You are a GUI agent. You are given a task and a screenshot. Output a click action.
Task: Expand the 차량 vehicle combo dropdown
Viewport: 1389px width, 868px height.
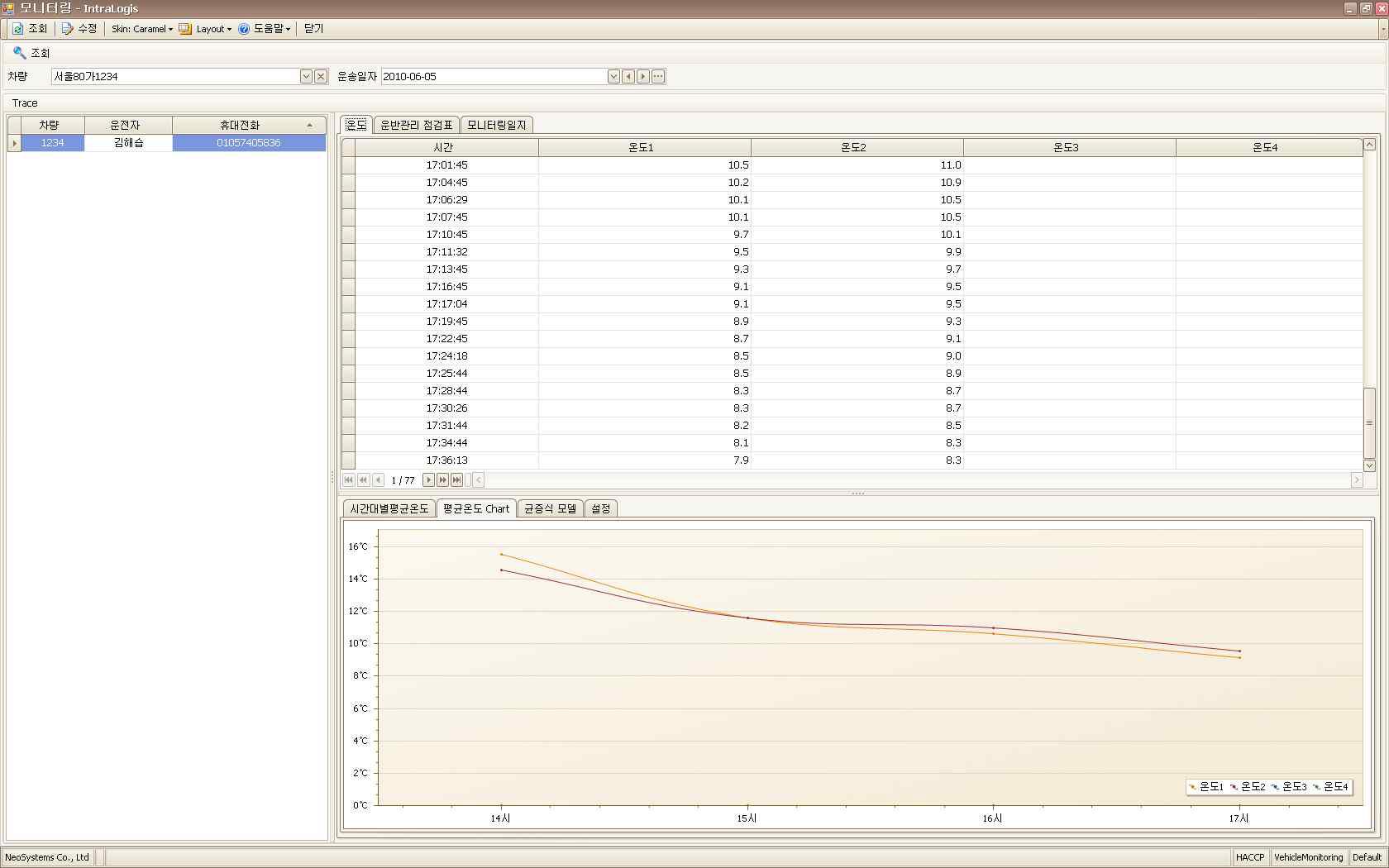[x=306, y=76]
